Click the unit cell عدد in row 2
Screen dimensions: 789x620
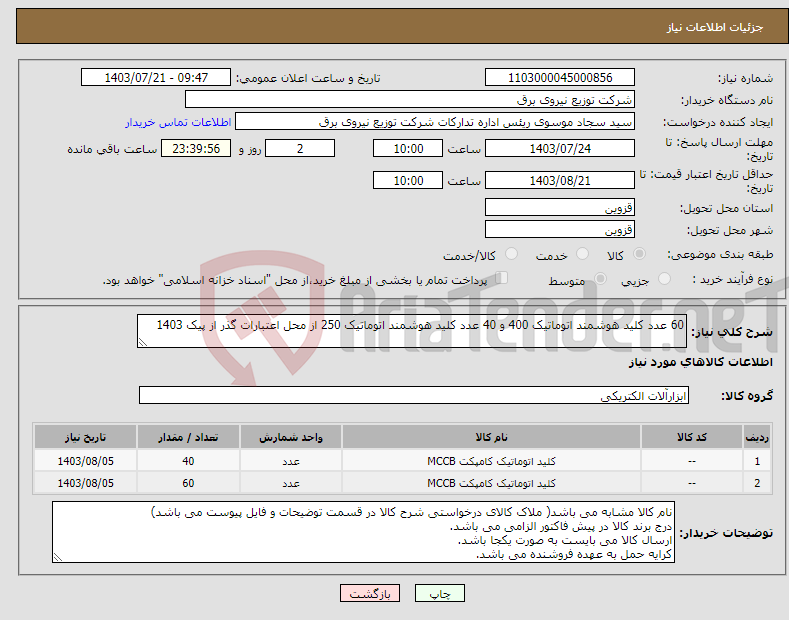tap(291, 483)
